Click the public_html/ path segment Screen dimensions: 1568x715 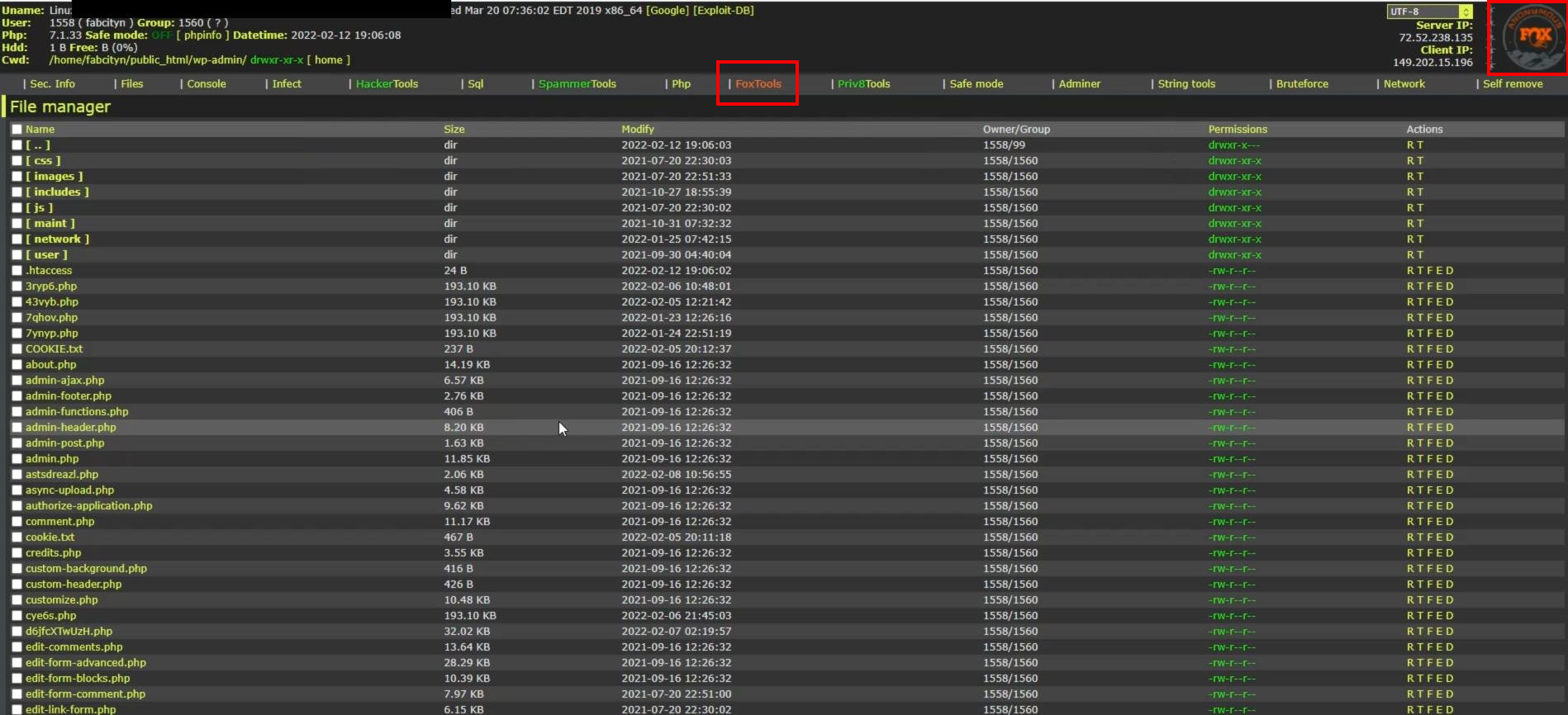point(160,59)
